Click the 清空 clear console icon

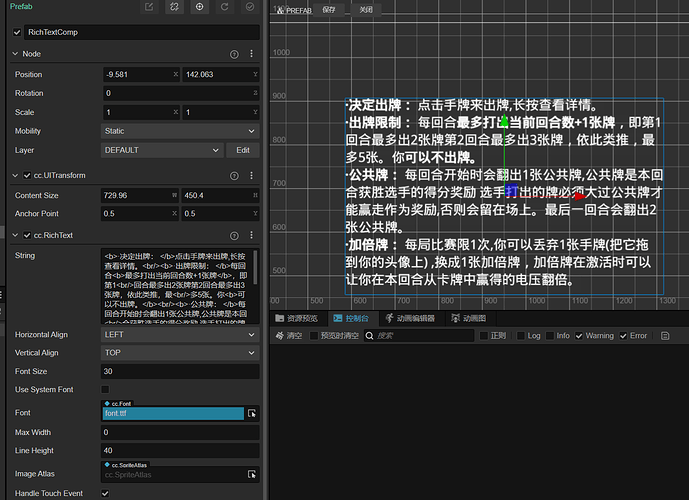279,336
